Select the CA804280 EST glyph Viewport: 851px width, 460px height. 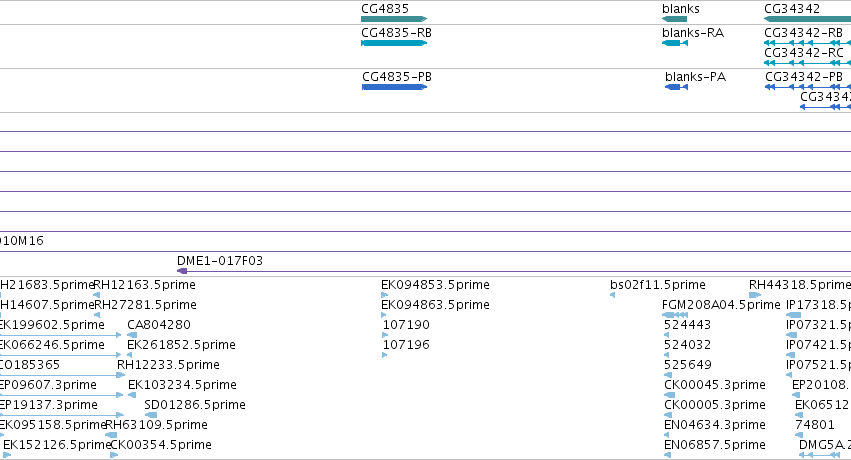pos(132,335)
